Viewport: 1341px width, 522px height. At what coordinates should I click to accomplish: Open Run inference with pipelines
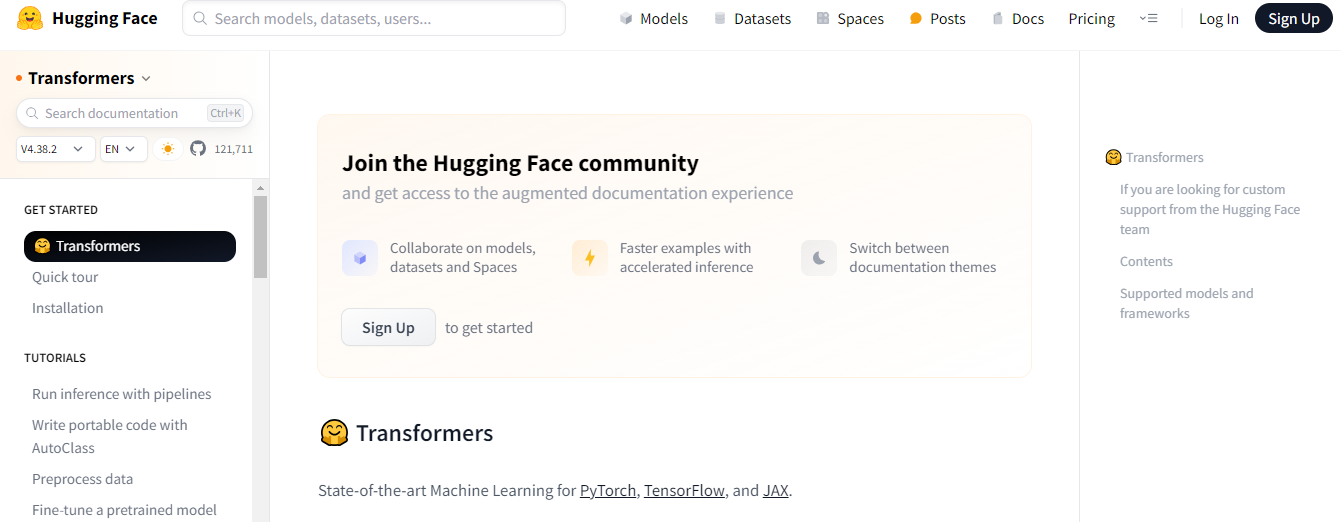coord(121,394)
